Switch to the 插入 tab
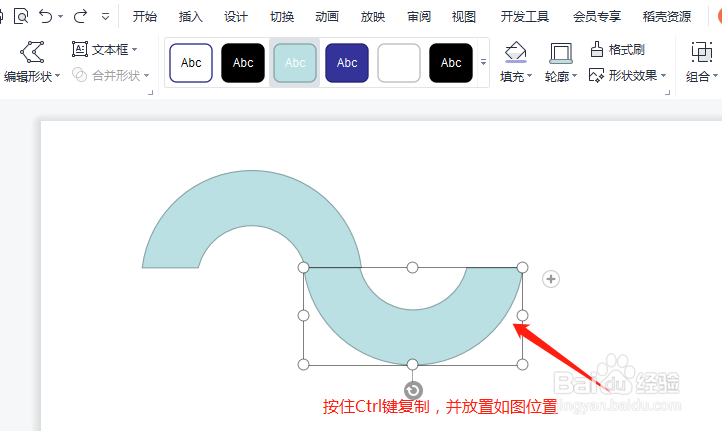Image resolution: width=722 pixels, height=431 pixels. (190, 17)
